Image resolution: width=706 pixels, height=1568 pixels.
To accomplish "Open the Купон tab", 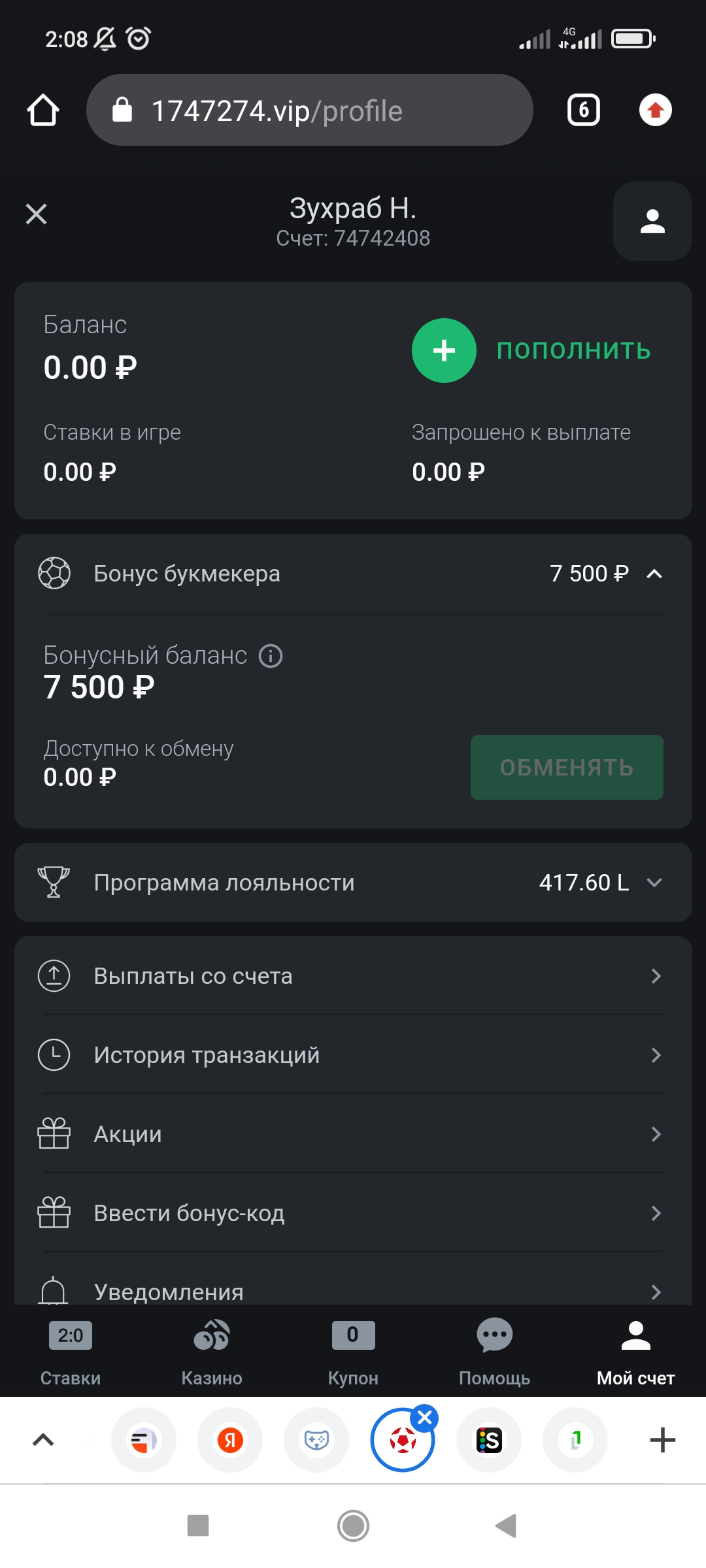I will (353, 1351).
